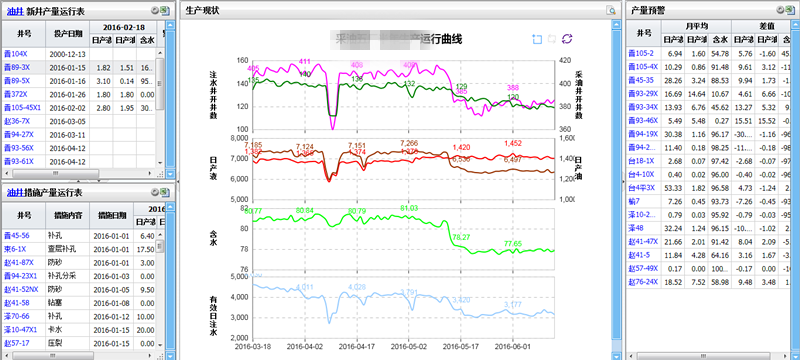
Task: Click down arrow on left panels' splitter
Action: point(98,181)
